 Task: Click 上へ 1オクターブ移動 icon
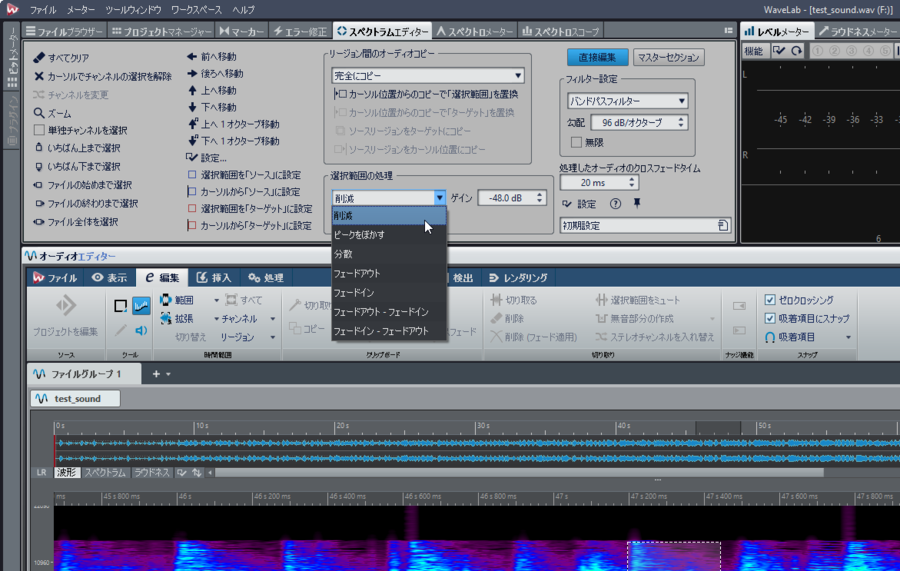(x=193, y=124)
